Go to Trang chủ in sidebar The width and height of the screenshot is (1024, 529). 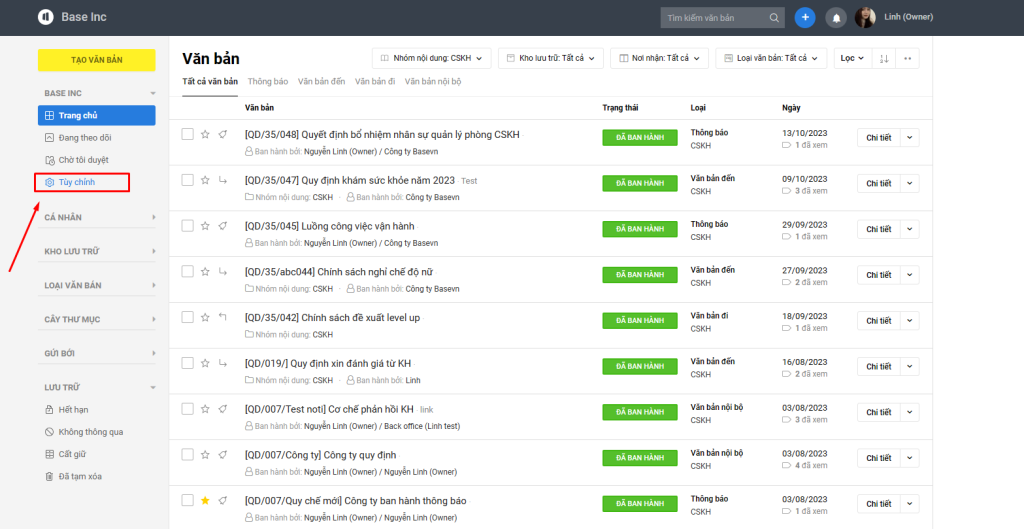[x=97, y=116]
